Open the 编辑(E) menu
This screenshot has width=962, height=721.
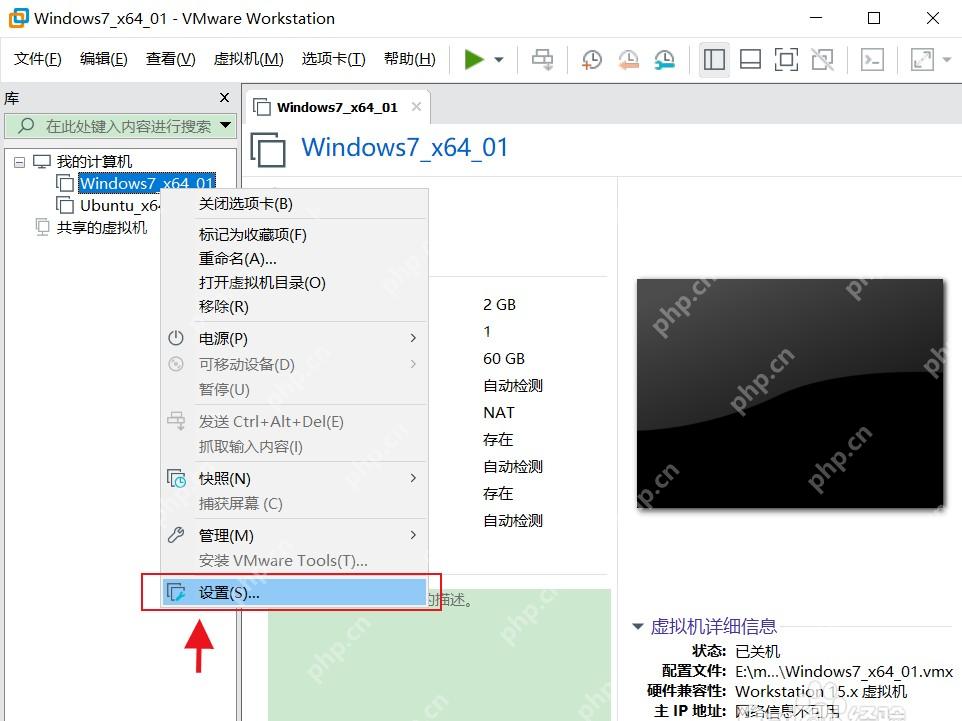104,59
